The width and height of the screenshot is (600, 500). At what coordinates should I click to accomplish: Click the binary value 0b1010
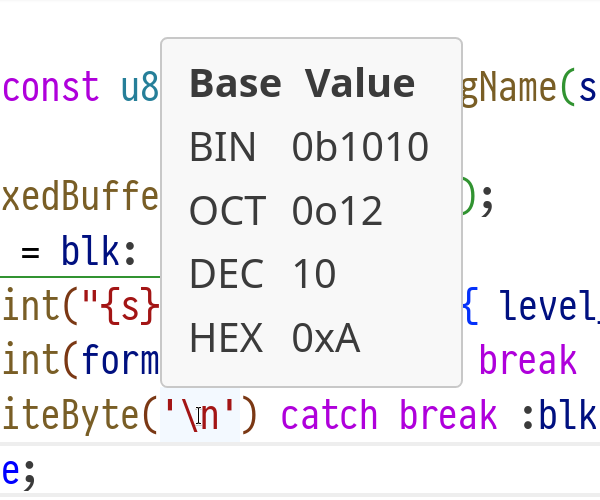(x=360, y=148)
